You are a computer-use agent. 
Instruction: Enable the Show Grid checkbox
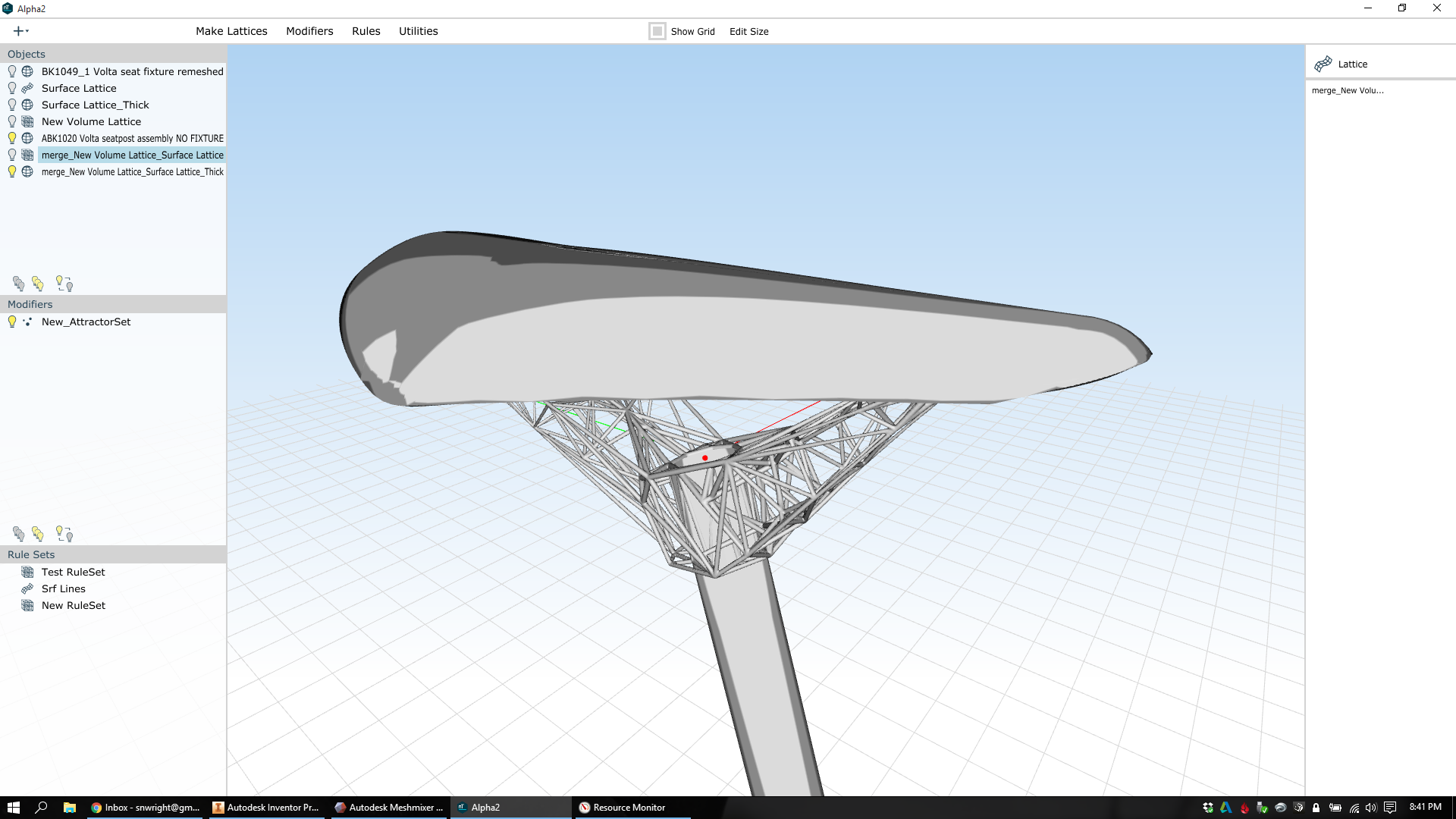click(657, 31)
